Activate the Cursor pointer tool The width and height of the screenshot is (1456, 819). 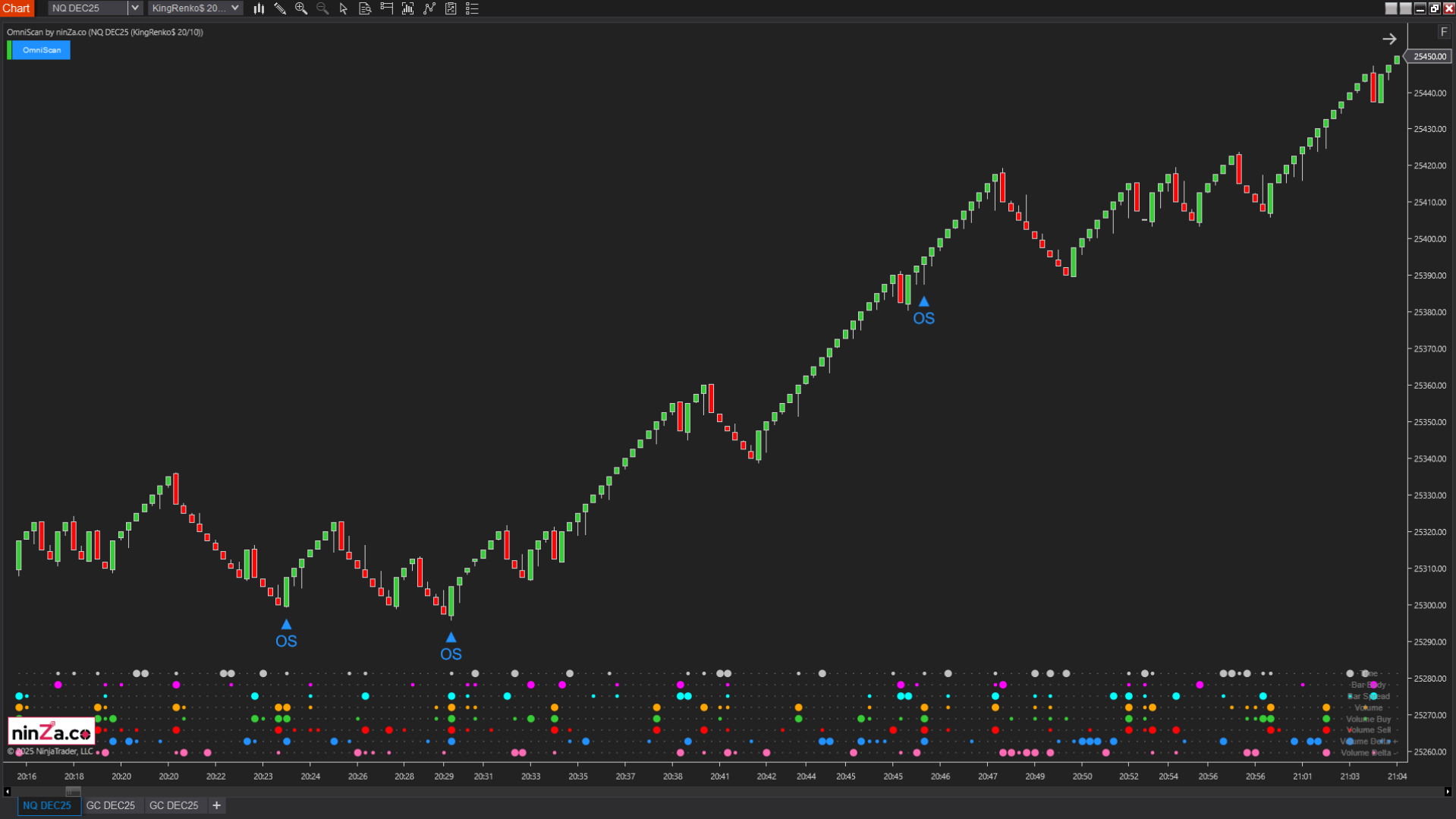(343, 8)
